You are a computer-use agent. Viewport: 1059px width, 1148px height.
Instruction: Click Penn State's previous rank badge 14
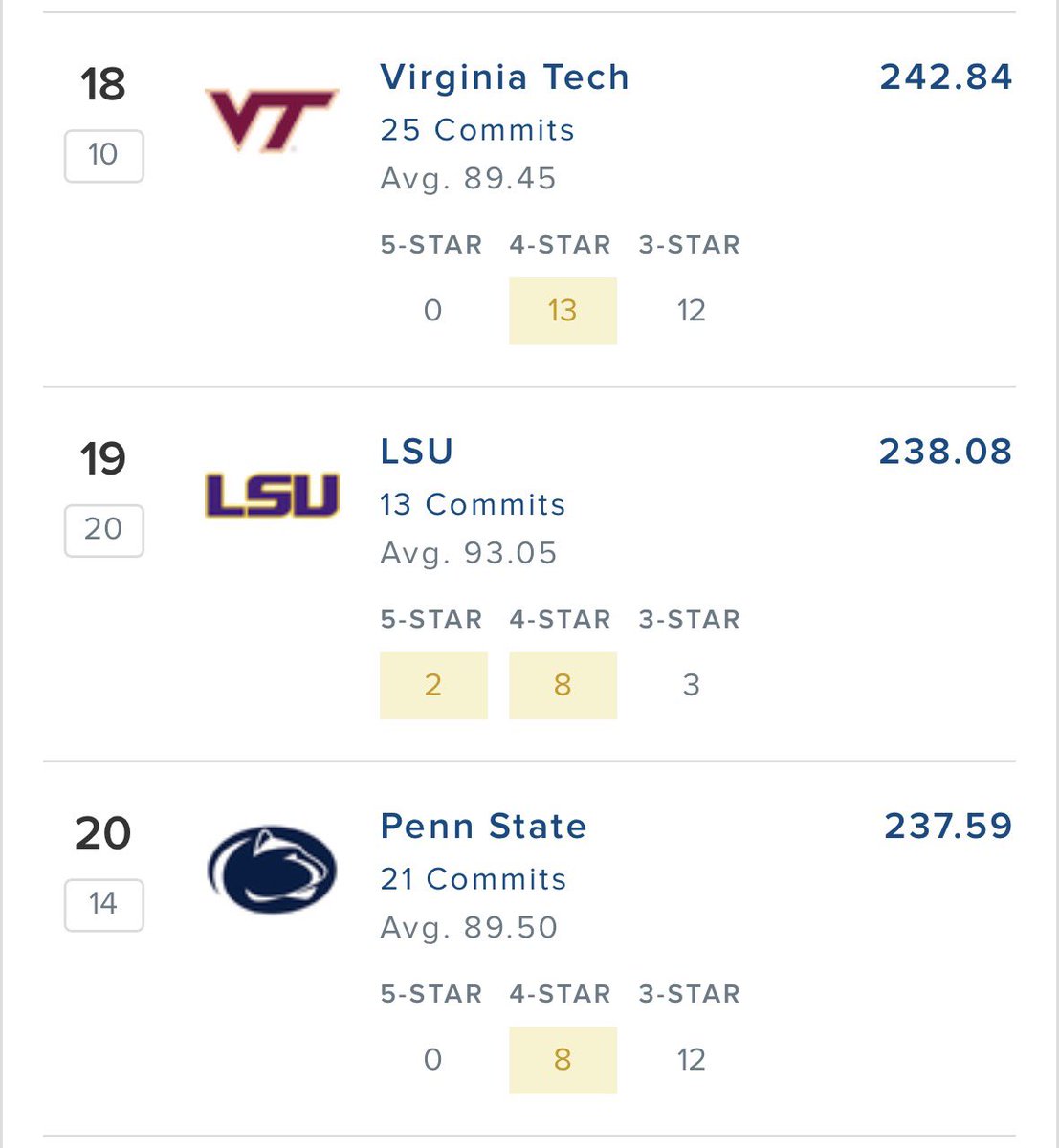click(x=103, y=905)
